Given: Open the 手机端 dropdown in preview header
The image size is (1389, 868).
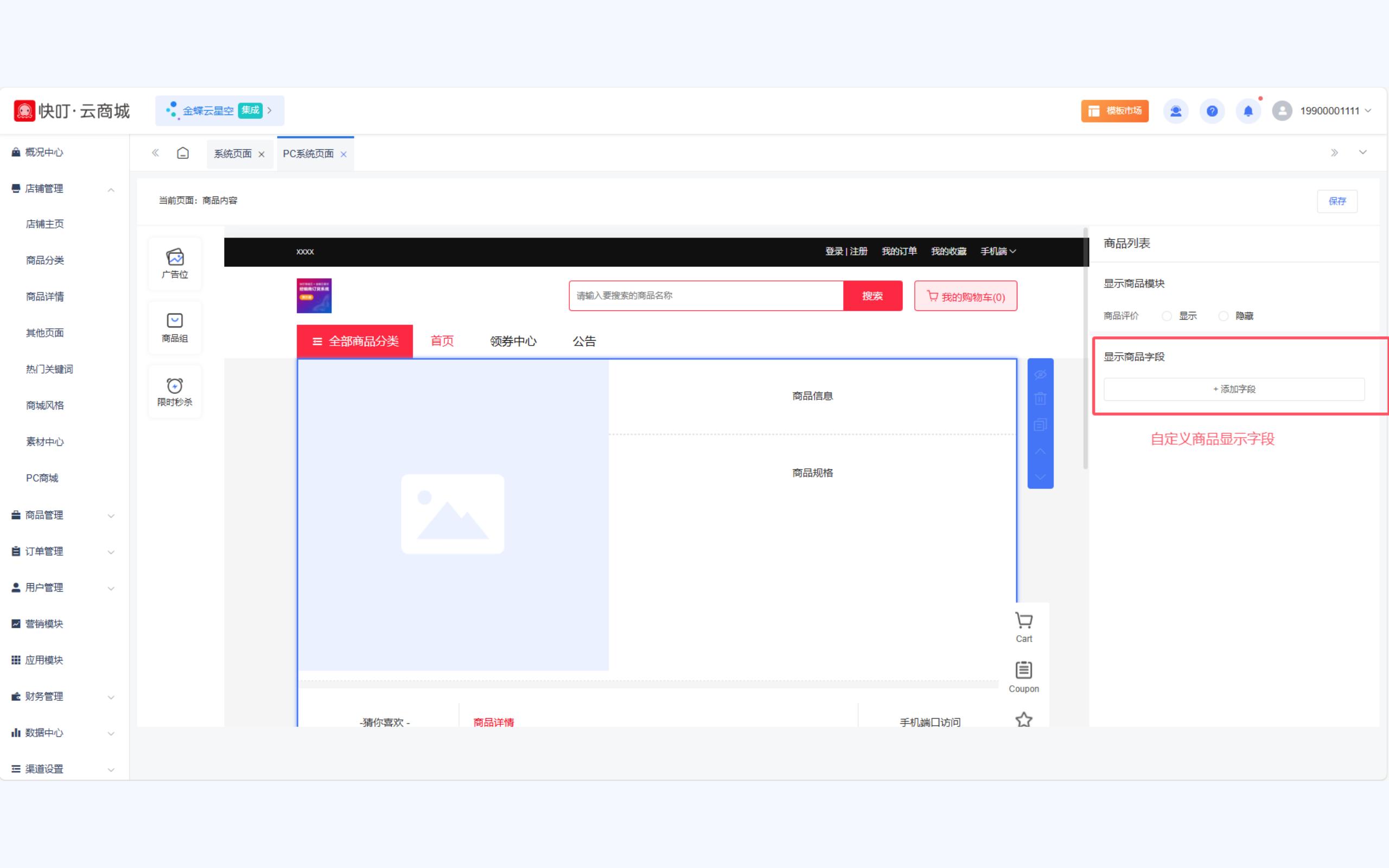Looking at the screenshot, I should (998, 251).
